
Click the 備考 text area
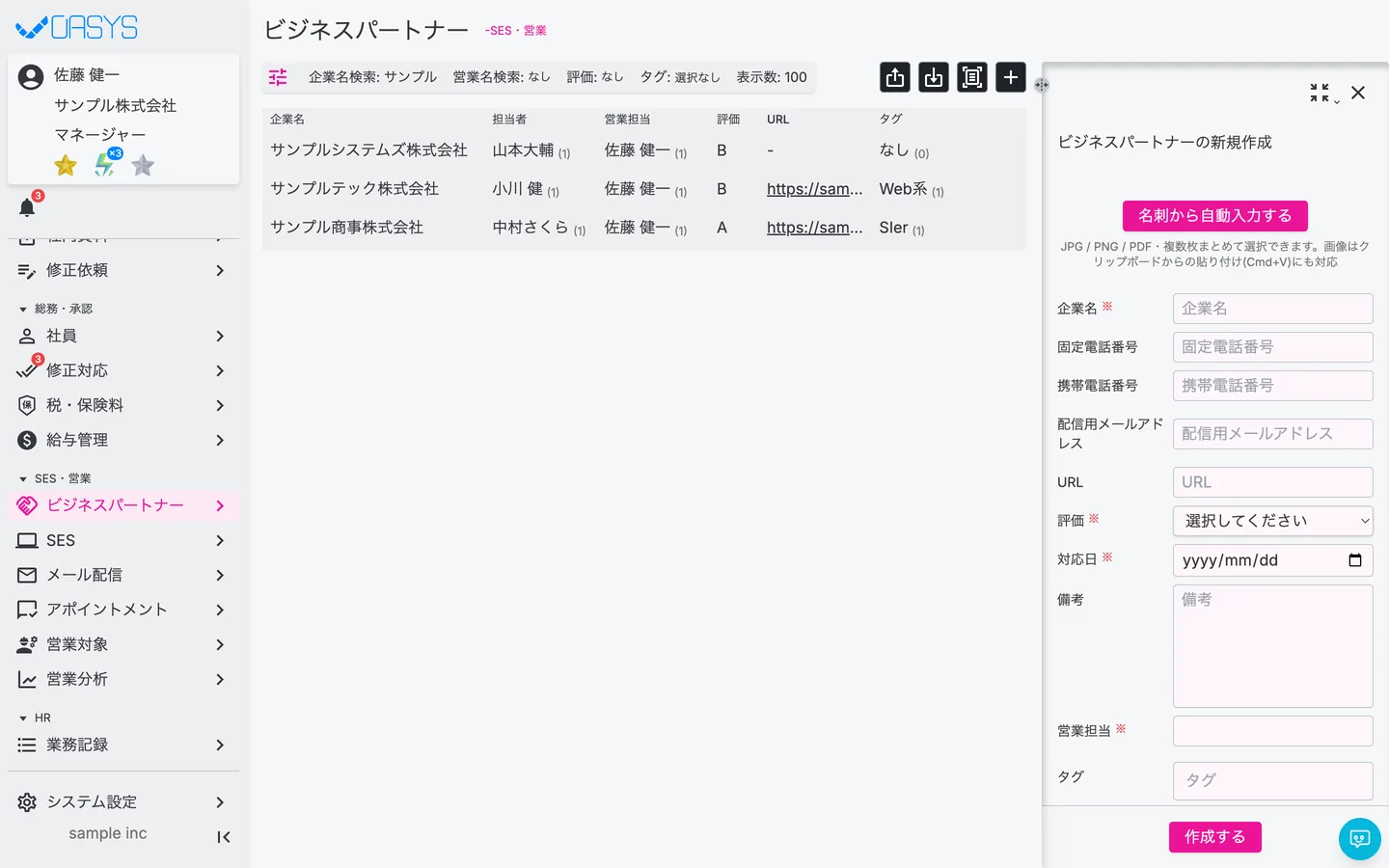(x=1273, y=646)
